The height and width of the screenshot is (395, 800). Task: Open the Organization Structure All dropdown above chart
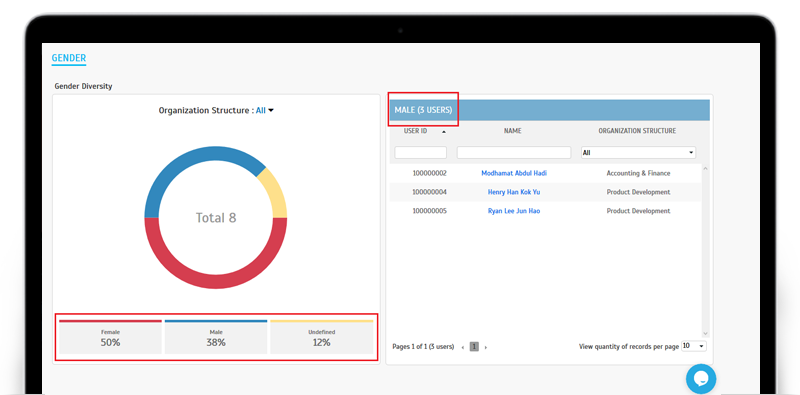(x=265, y=110)
